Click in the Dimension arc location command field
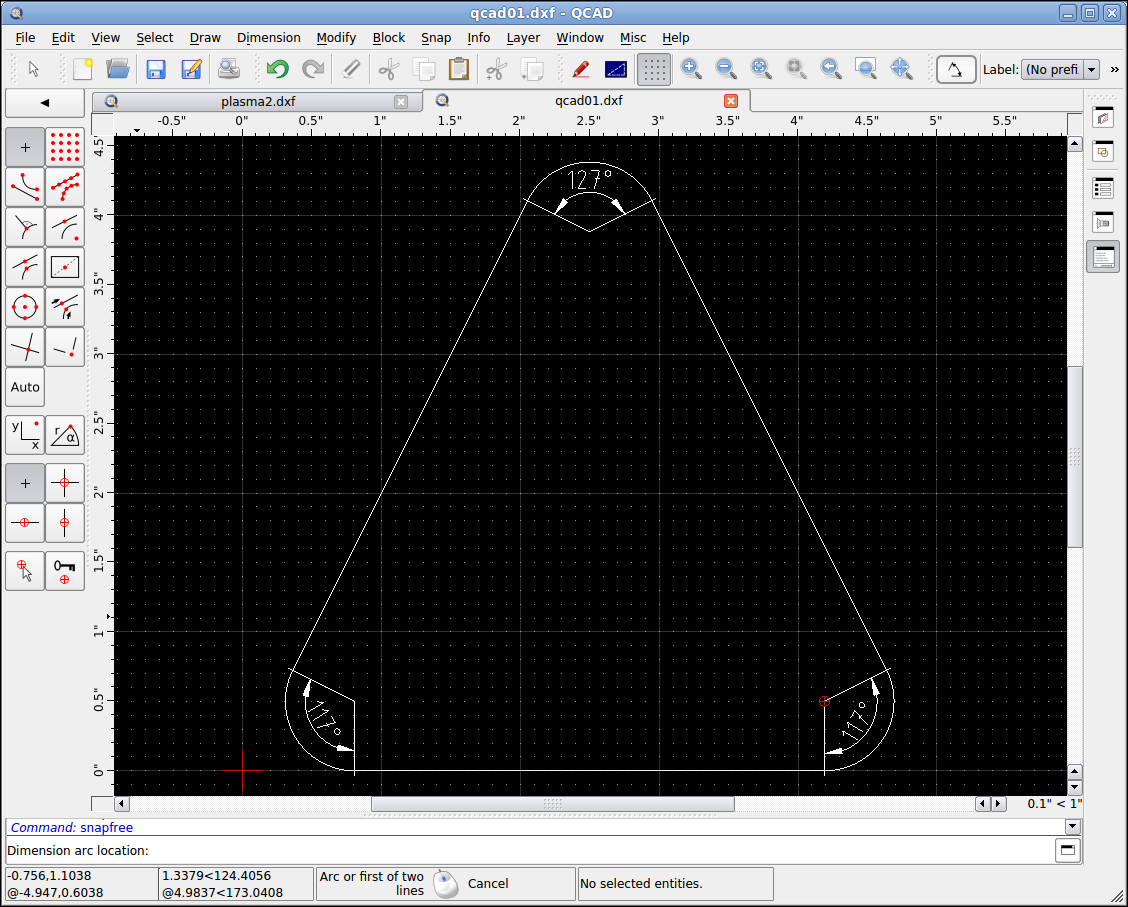1128x907 pixels. coord(529,850)
